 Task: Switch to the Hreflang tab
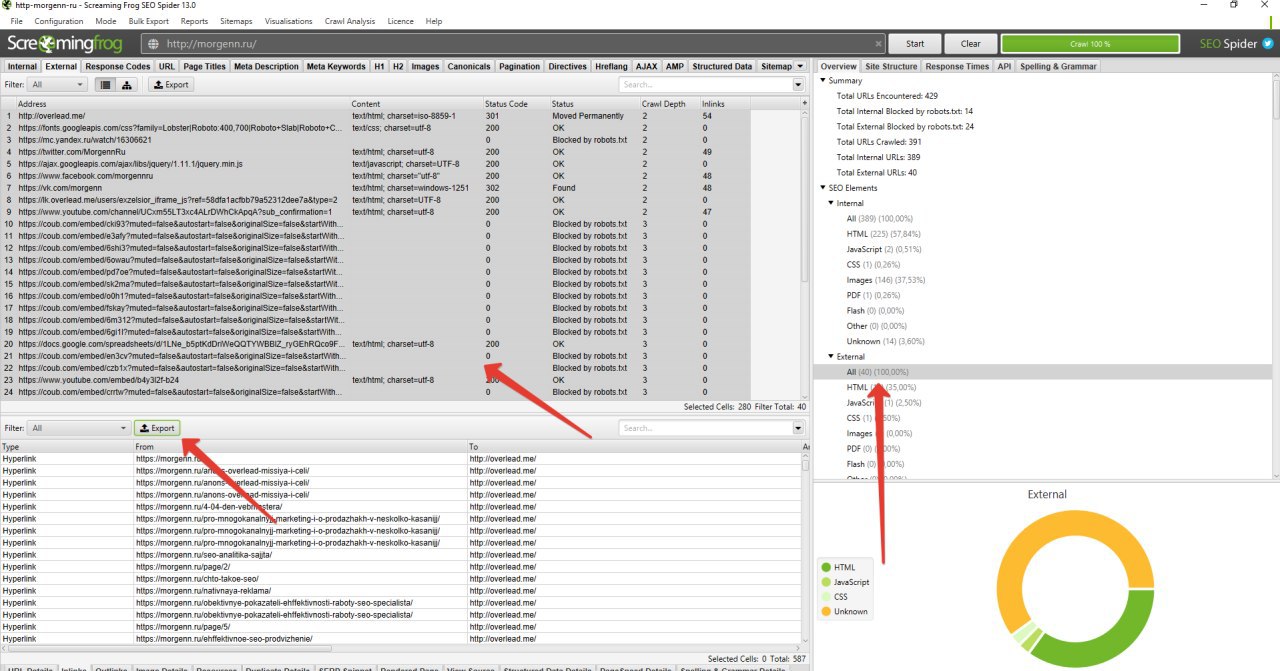611,66
